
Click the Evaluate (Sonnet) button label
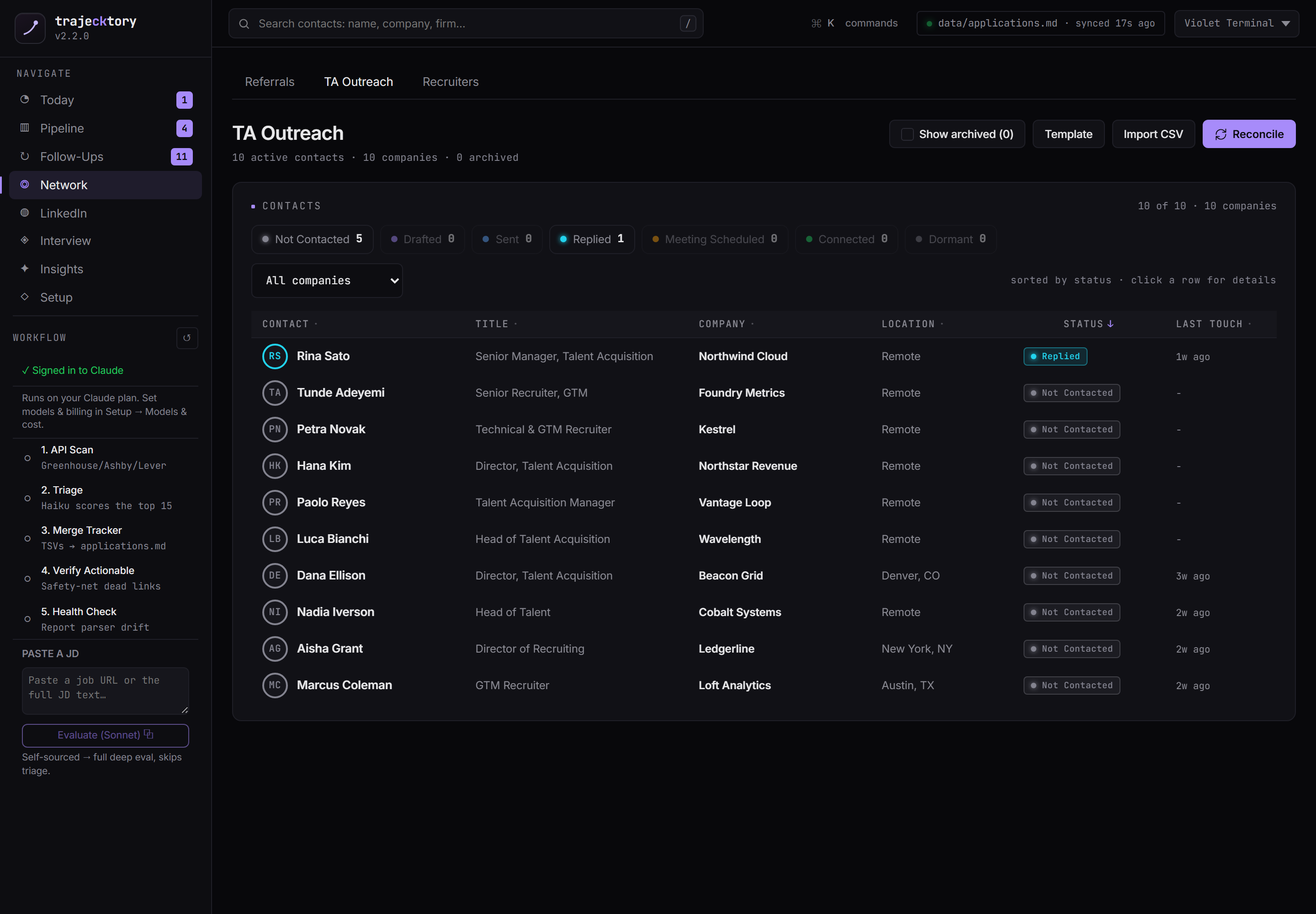(x=99, y=735)
